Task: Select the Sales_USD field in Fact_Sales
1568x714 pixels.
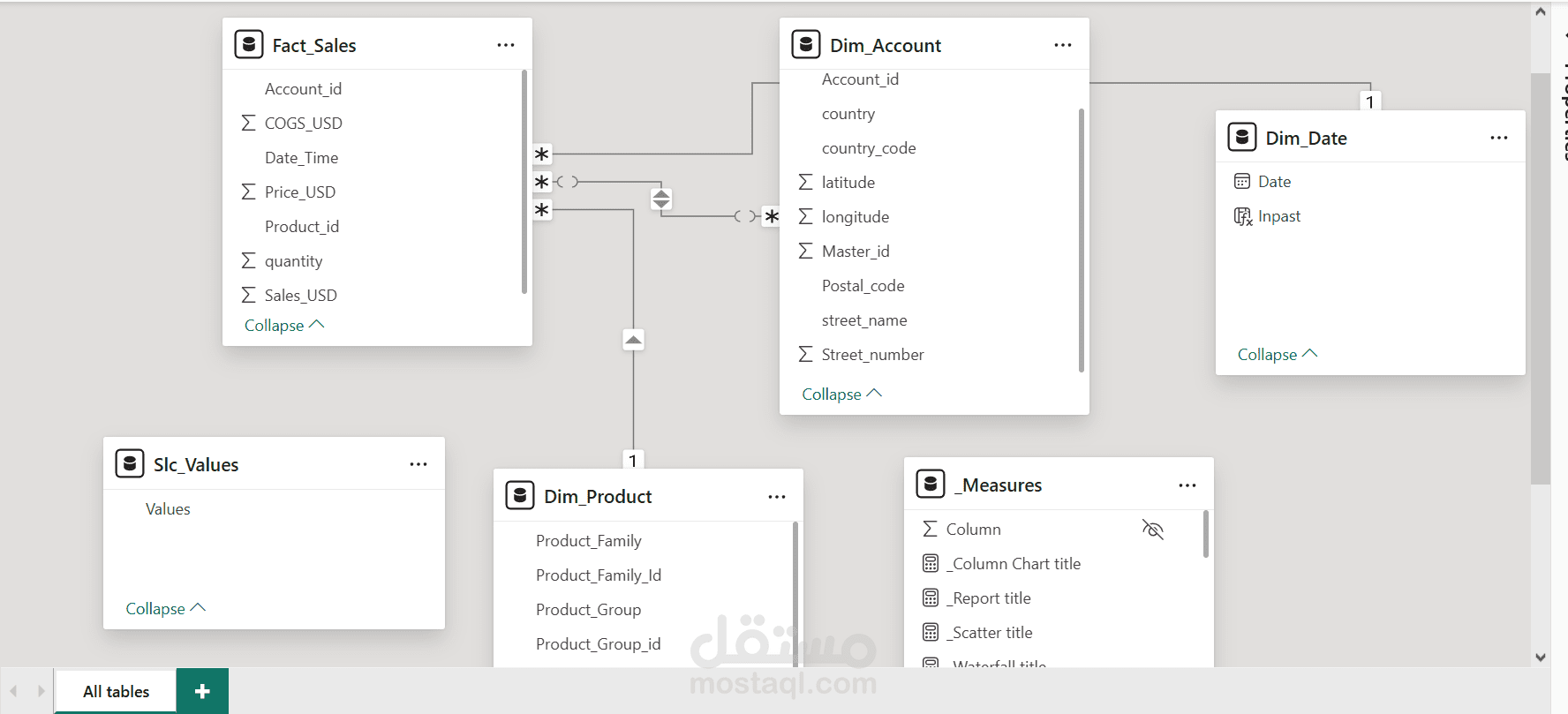Action: [x=300, y=296]
